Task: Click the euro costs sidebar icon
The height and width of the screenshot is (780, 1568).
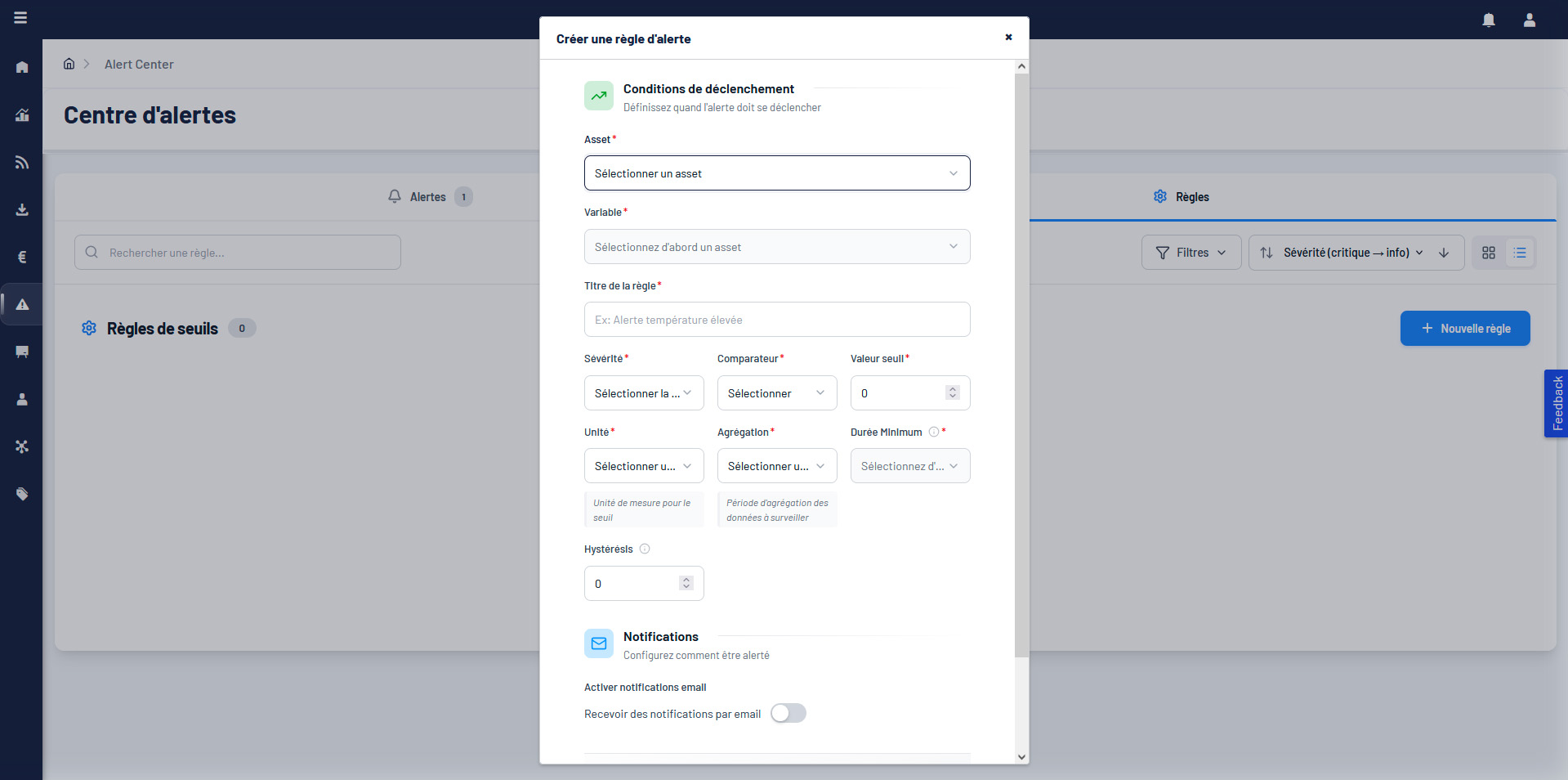Action: tap(22, 257)
